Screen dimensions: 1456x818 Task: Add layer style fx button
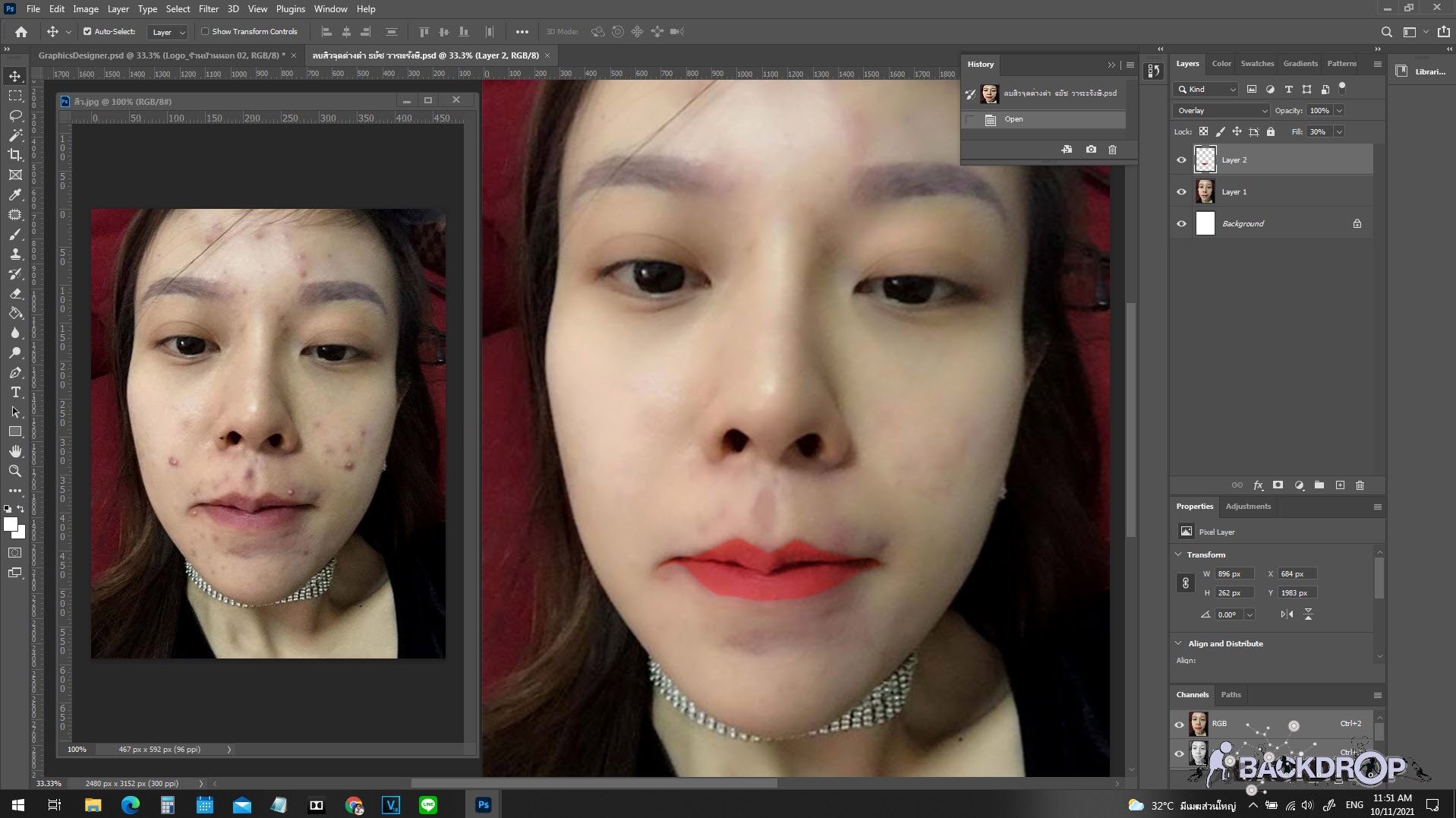[x=1258, y=485]
